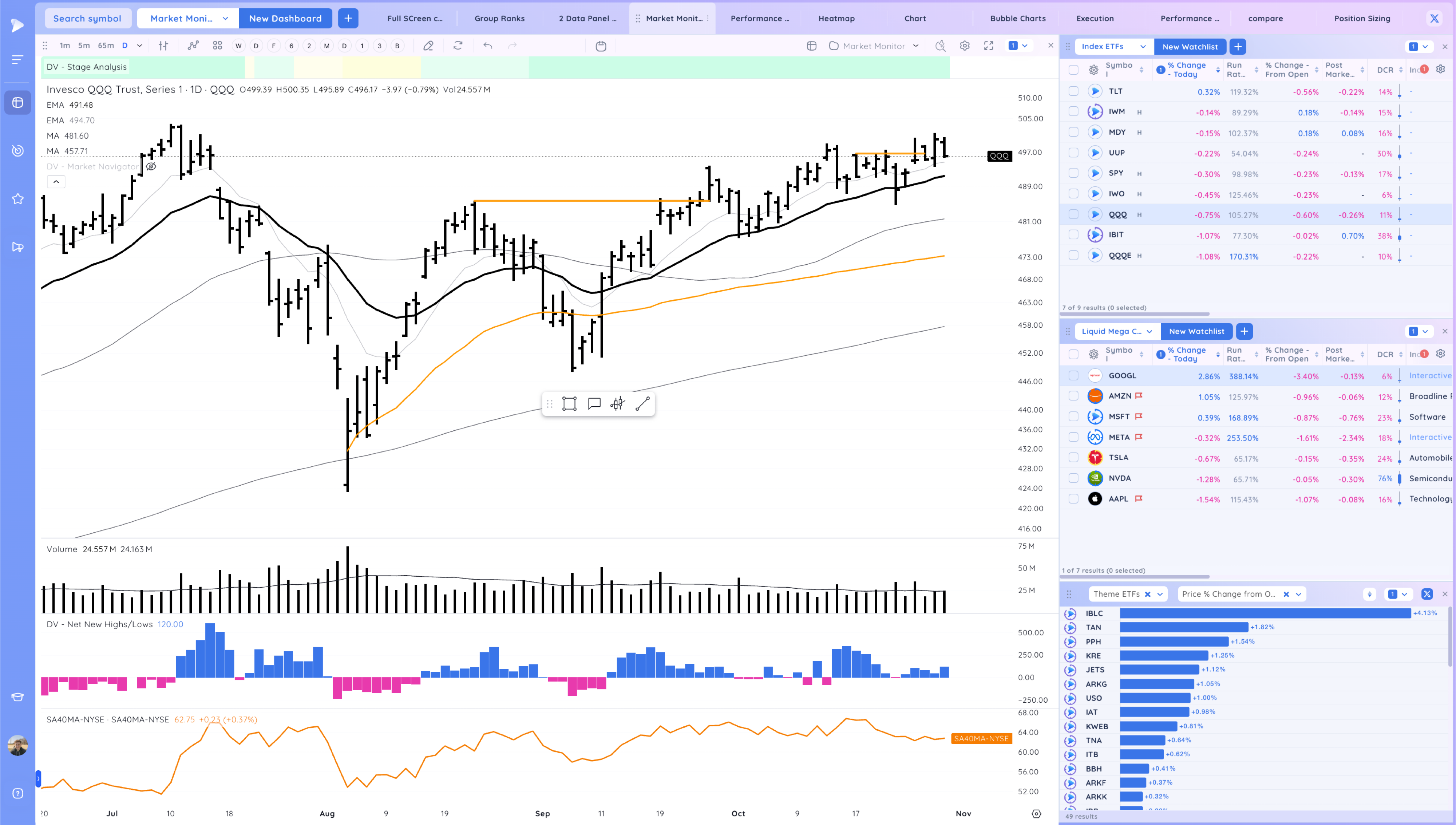The width and height of the screenshot is (1456, 825).
Task: Click the New Dashboard button
Action: [285, 19]
